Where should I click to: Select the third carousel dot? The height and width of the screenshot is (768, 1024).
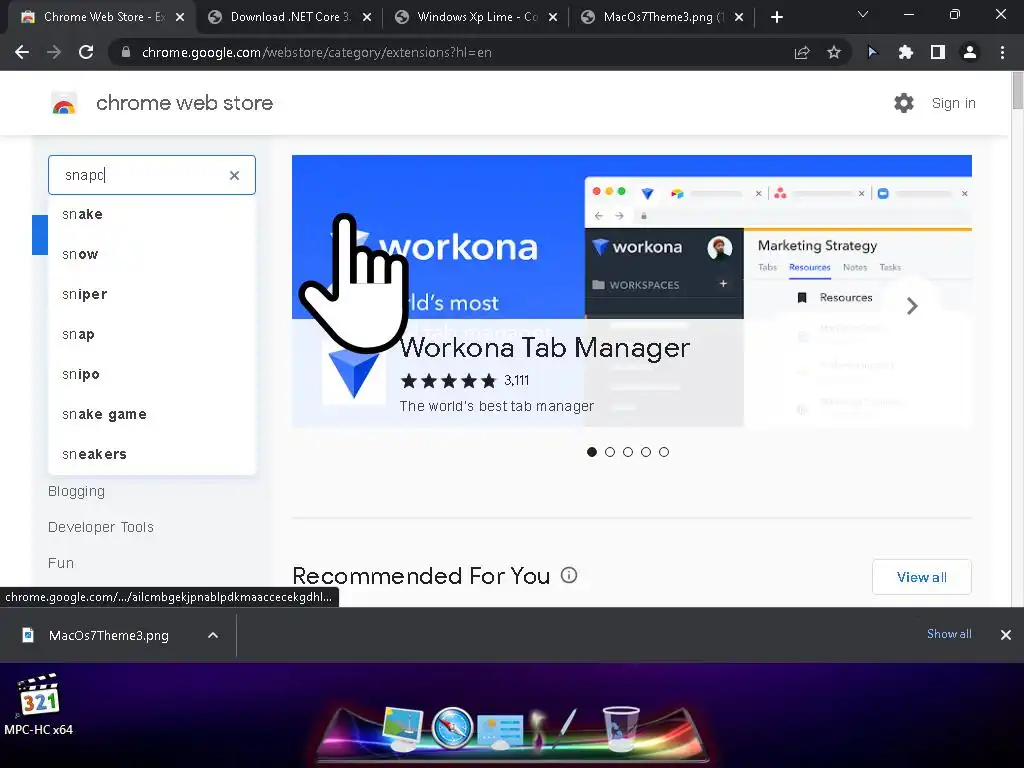click(x=628, y=452)
